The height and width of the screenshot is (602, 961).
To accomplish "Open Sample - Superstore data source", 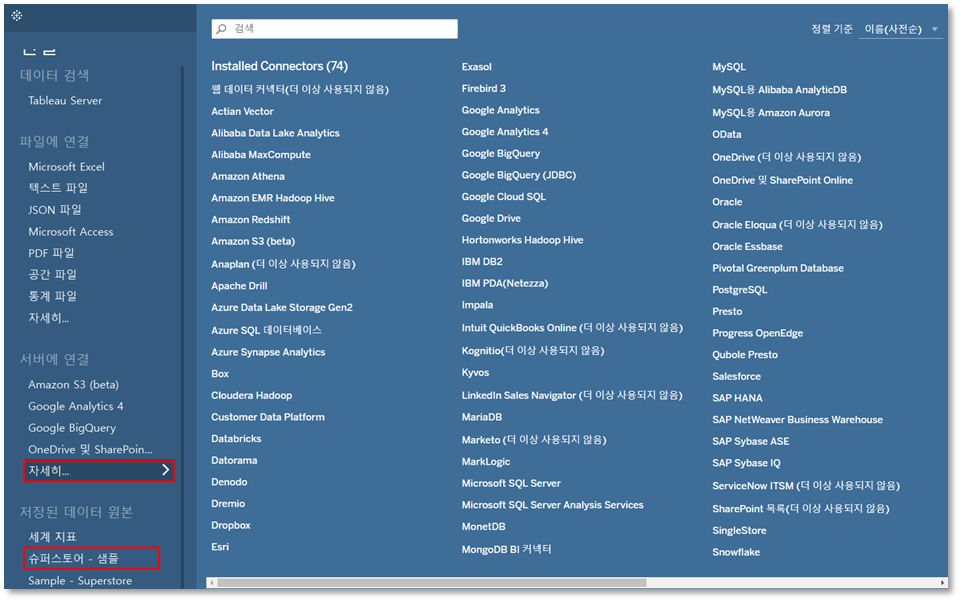I will pos(80,581).
